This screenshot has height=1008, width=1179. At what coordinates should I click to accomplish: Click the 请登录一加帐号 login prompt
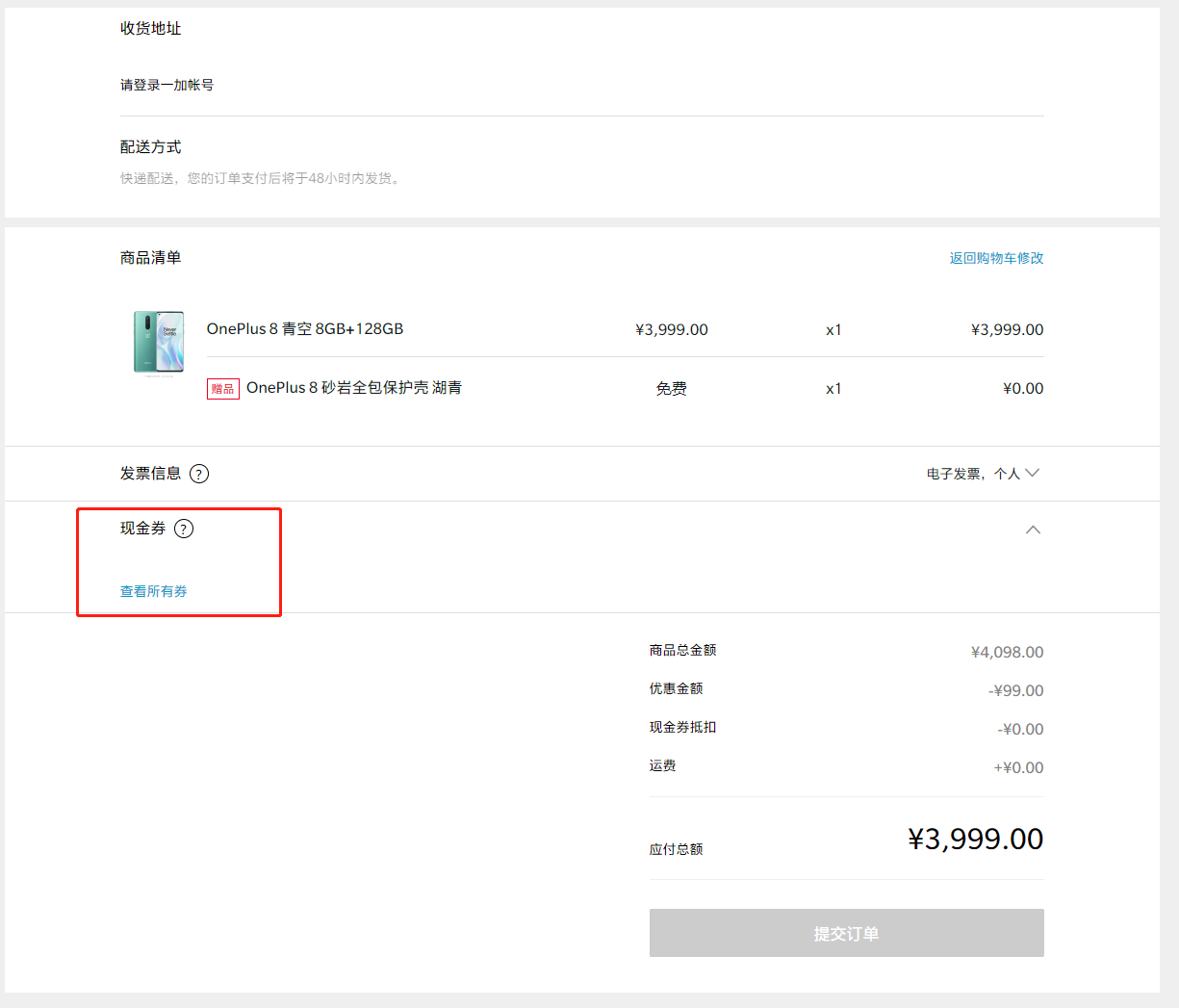coord(167,85)
